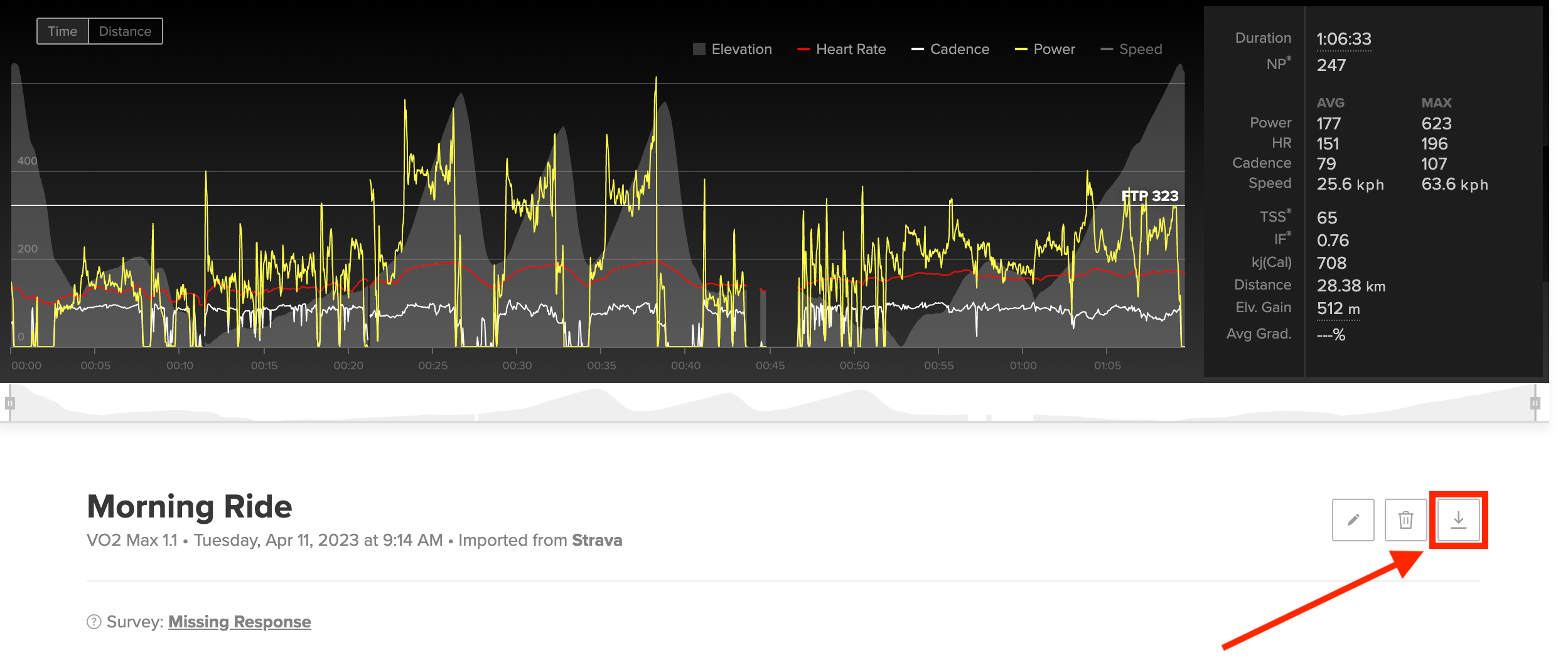
Task: Click the average cadence value 79
Action: click(x=1326, y=164)
